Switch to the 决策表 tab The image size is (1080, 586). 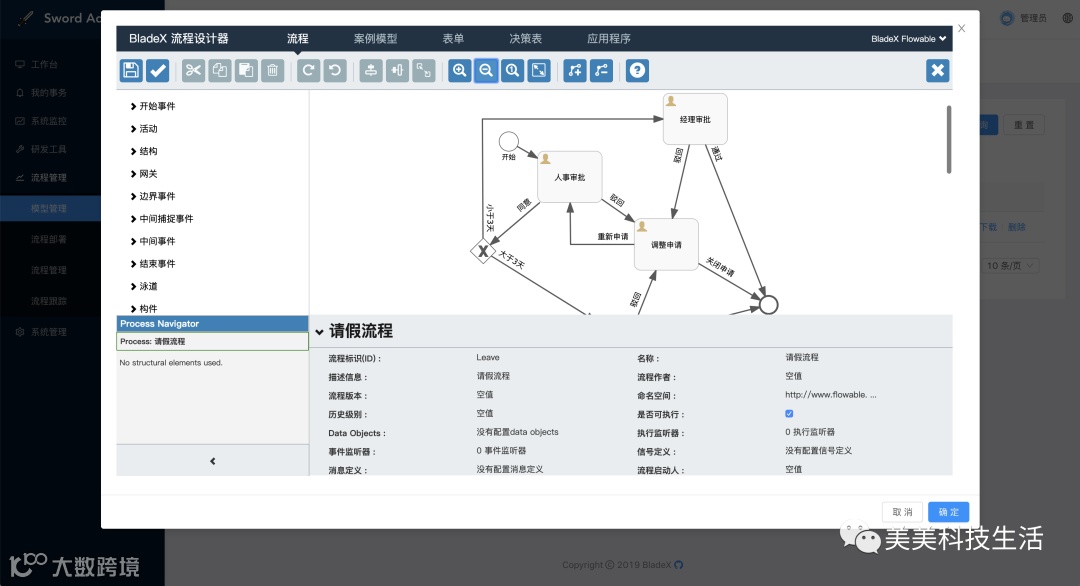point(526,39)
